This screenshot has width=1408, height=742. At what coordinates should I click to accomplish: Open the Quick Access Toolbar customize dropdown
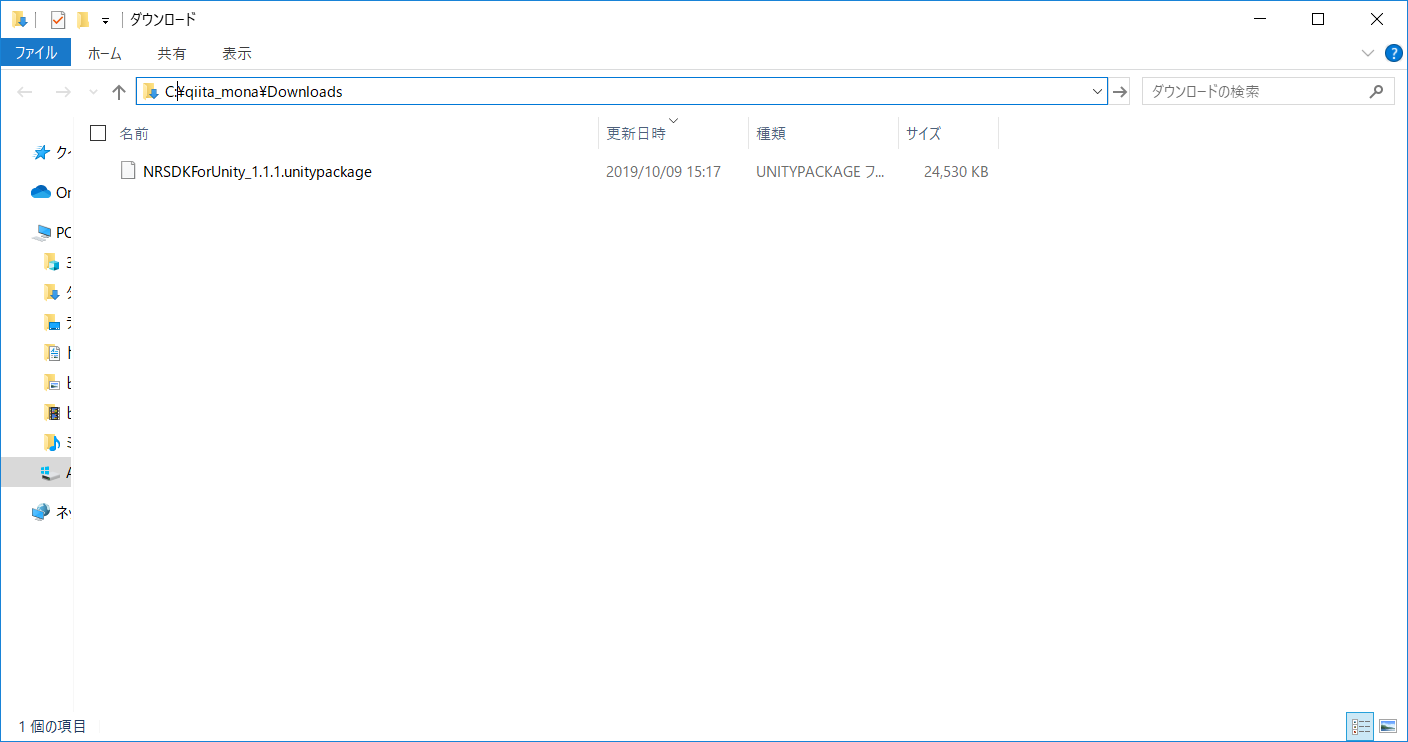tap(105, 20)
